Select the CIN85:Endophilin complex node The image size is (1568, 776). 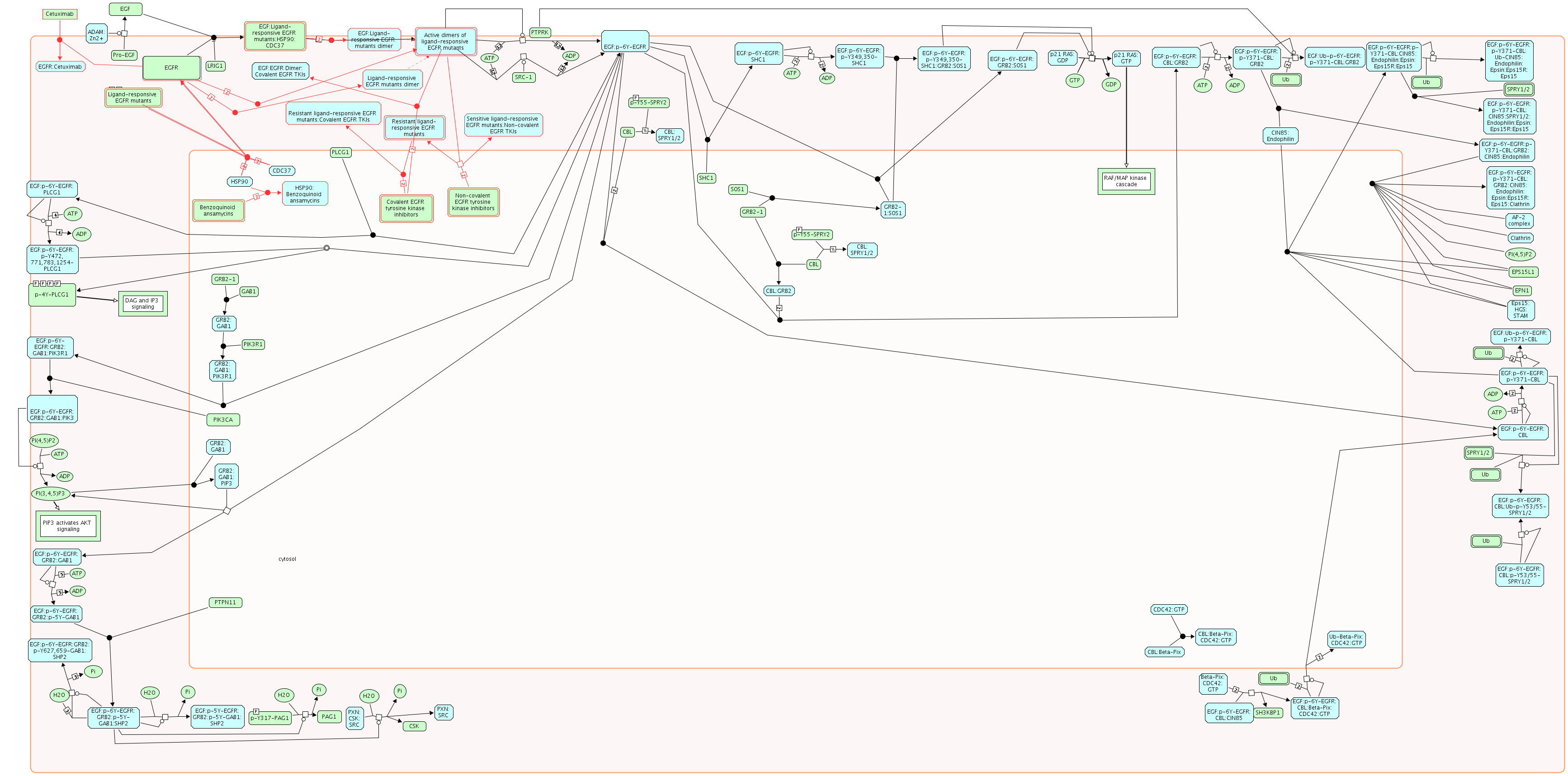coord(1280,136)
